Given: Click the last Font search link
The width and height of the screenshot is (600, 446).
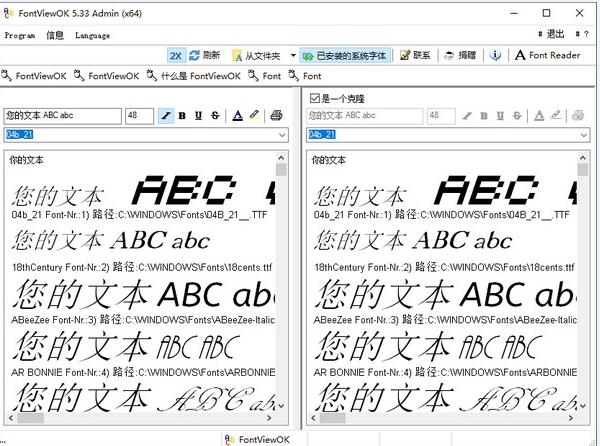Looking at the screenshot, I should [305, 76].
